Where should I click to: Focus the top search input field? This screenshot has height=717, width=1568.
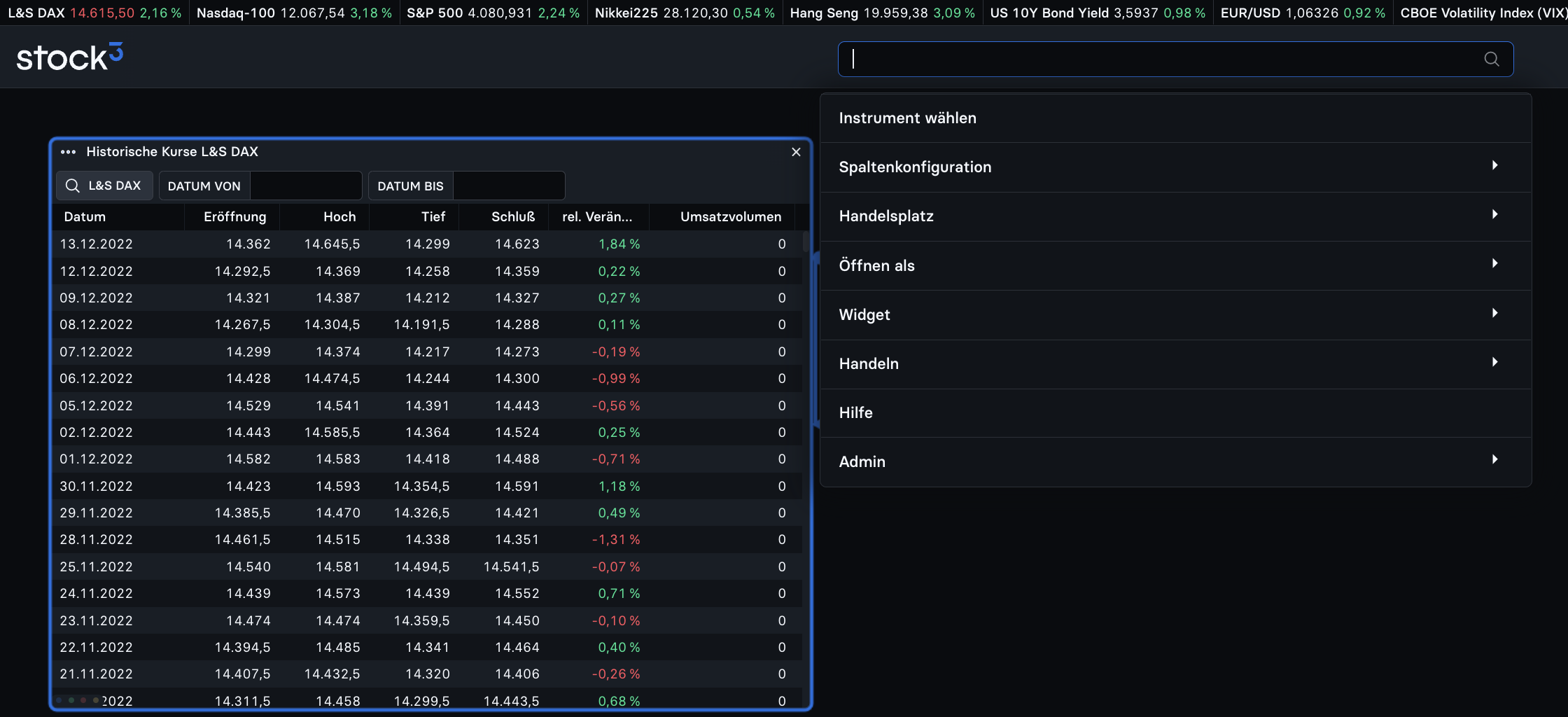click(x=1175, y=59)
